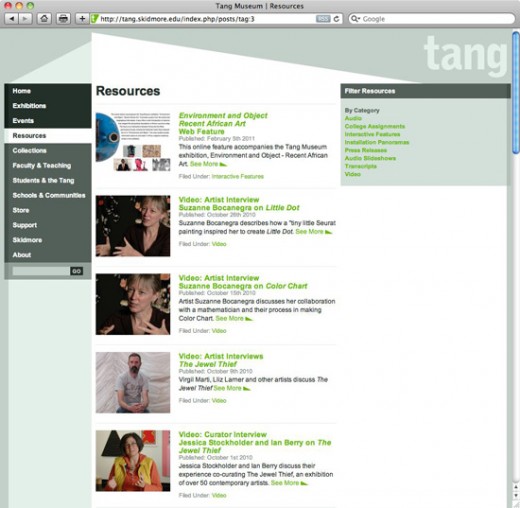Click Video tag under Little Dot post

(x=219, y=244)
